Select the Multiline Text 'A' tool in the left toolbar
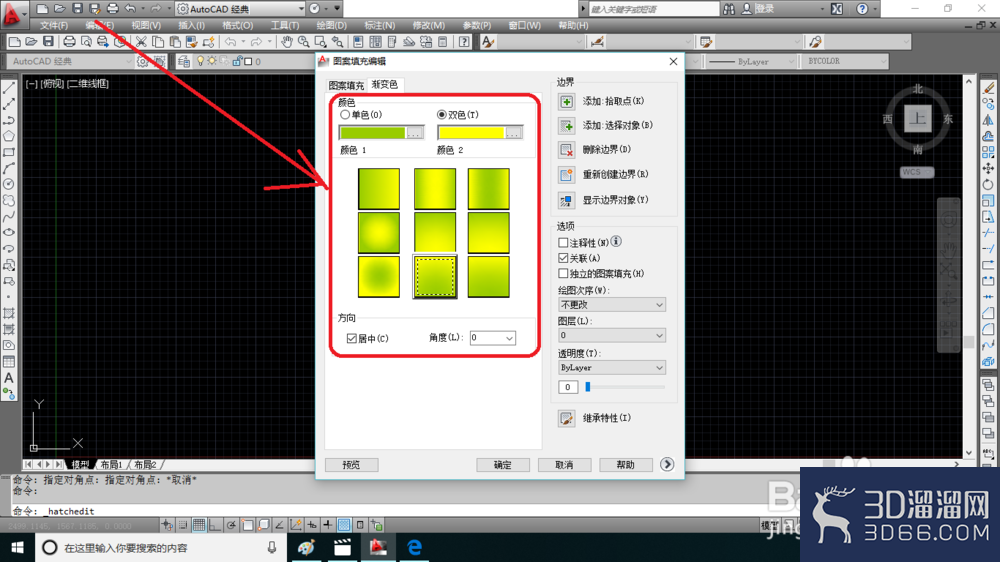Viewport: 1000px width, 562px height. pos(9,378)
